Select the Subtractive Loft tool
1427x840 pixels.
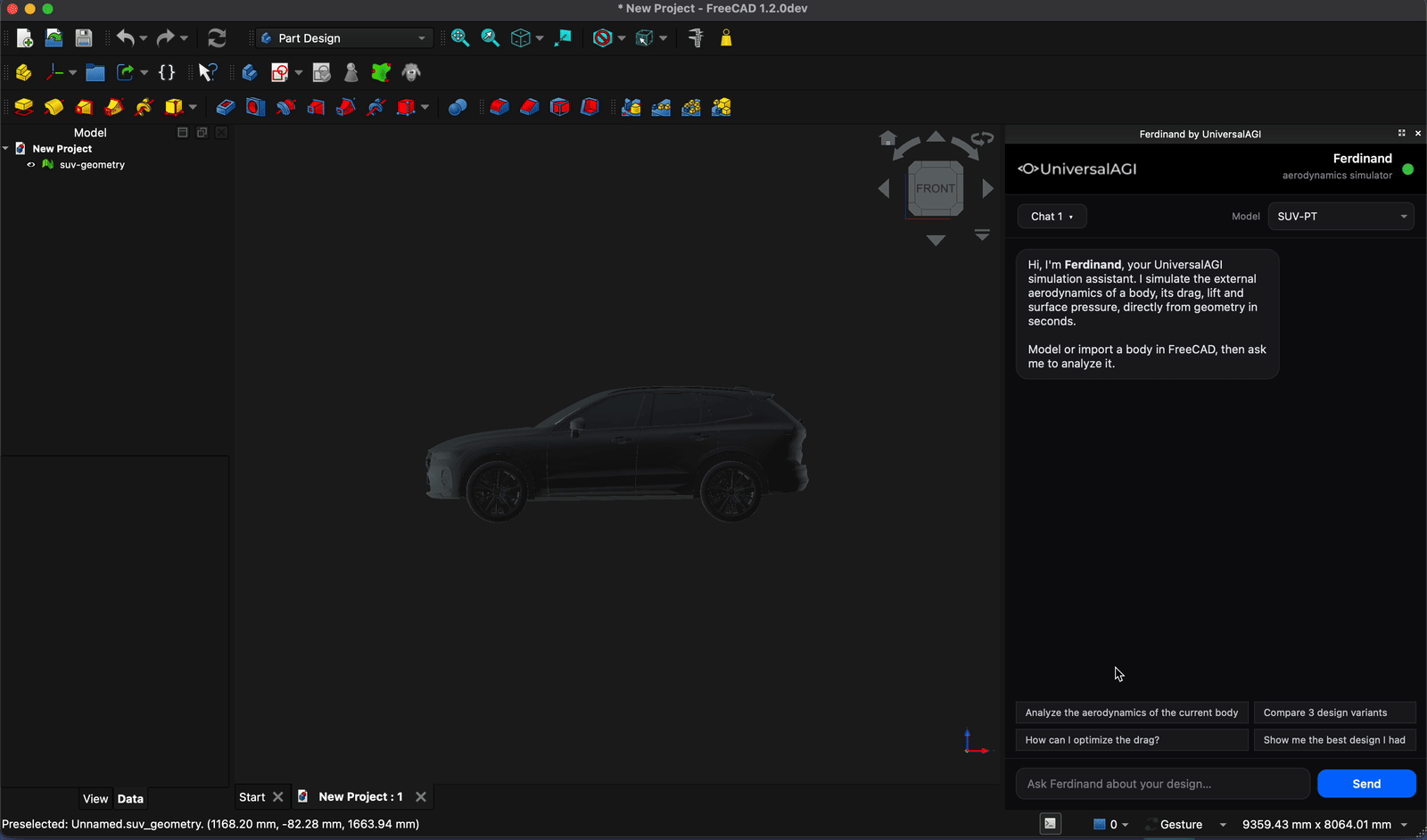point(316,107)
